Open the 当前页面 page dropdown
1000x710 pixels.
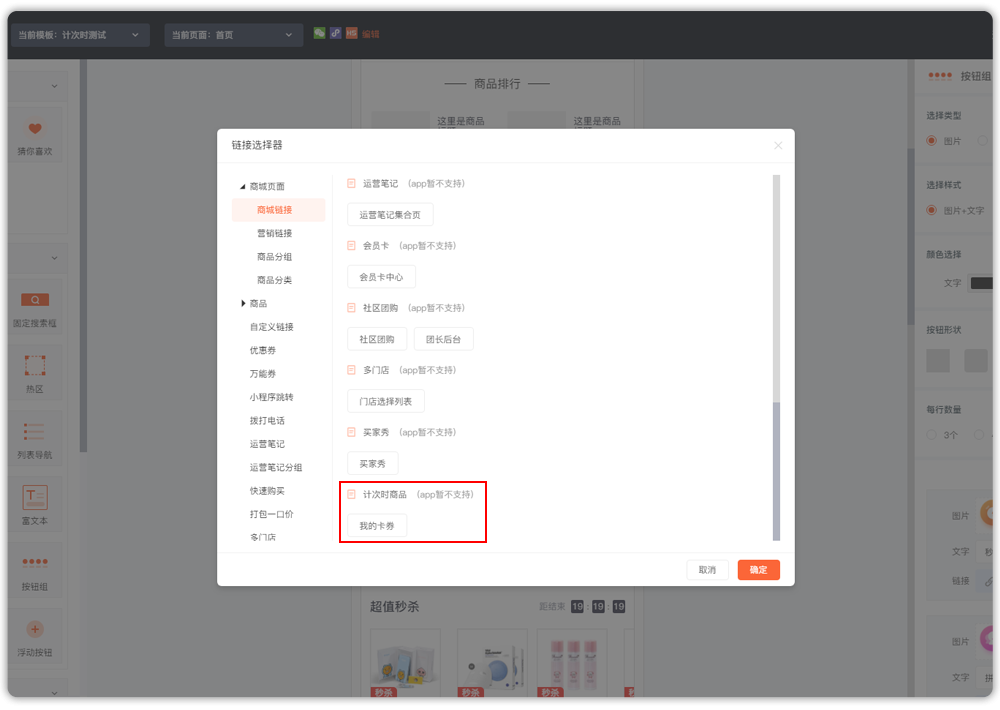[234, 35]
